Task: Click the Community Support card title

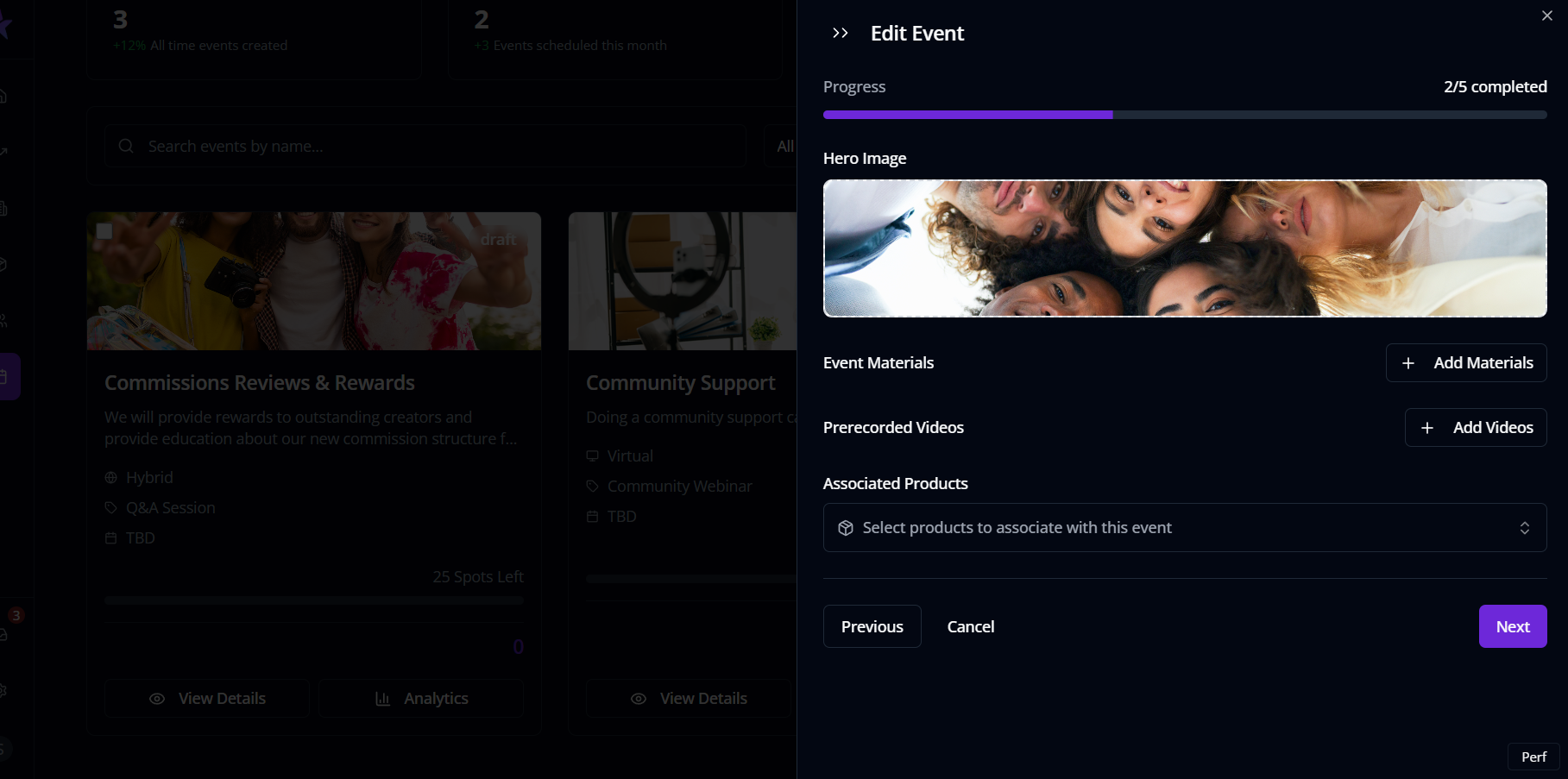Action: 681,383
